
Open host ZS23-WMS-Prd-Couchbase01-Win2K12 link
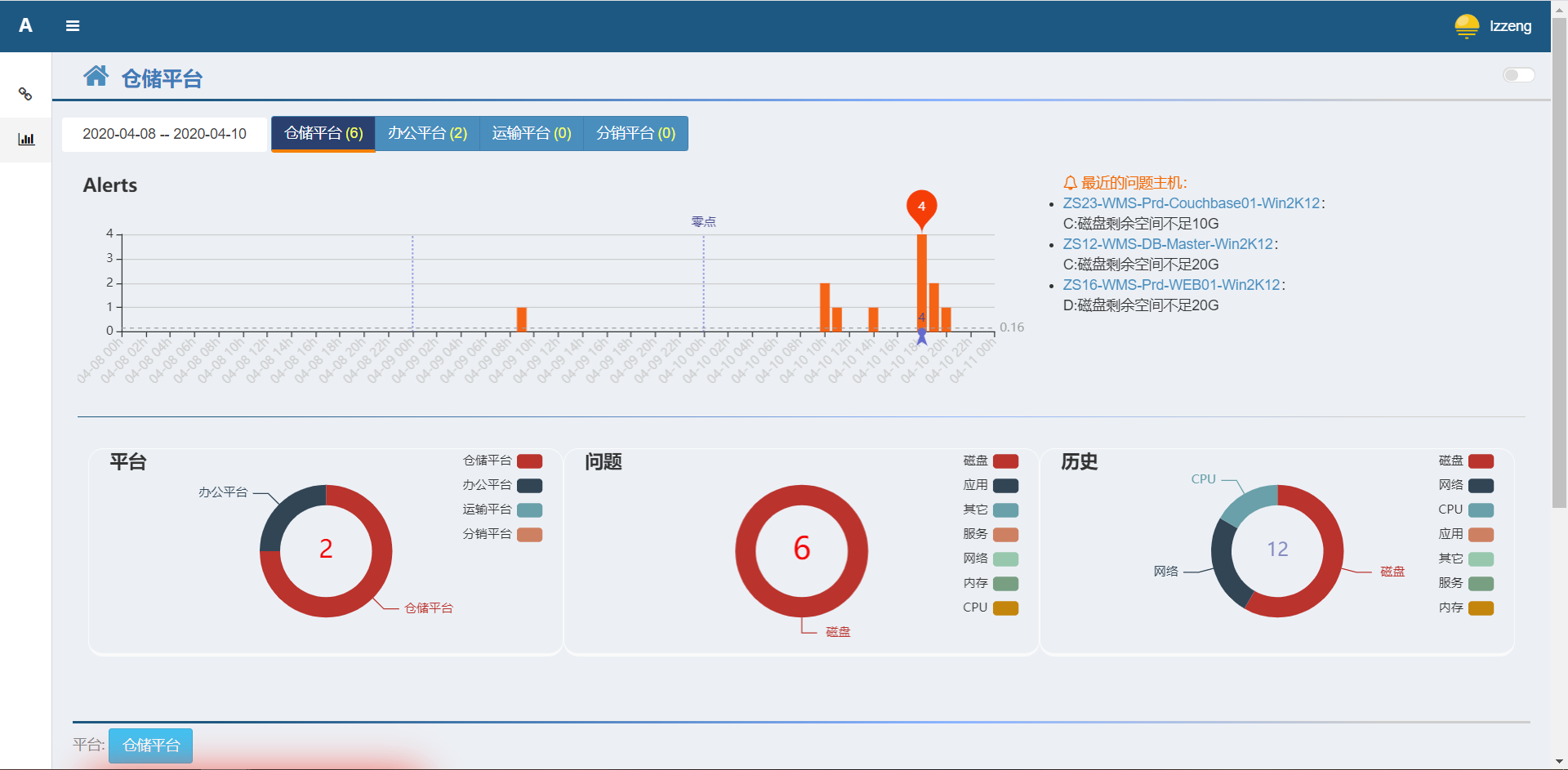click(x=1191, y=203)
